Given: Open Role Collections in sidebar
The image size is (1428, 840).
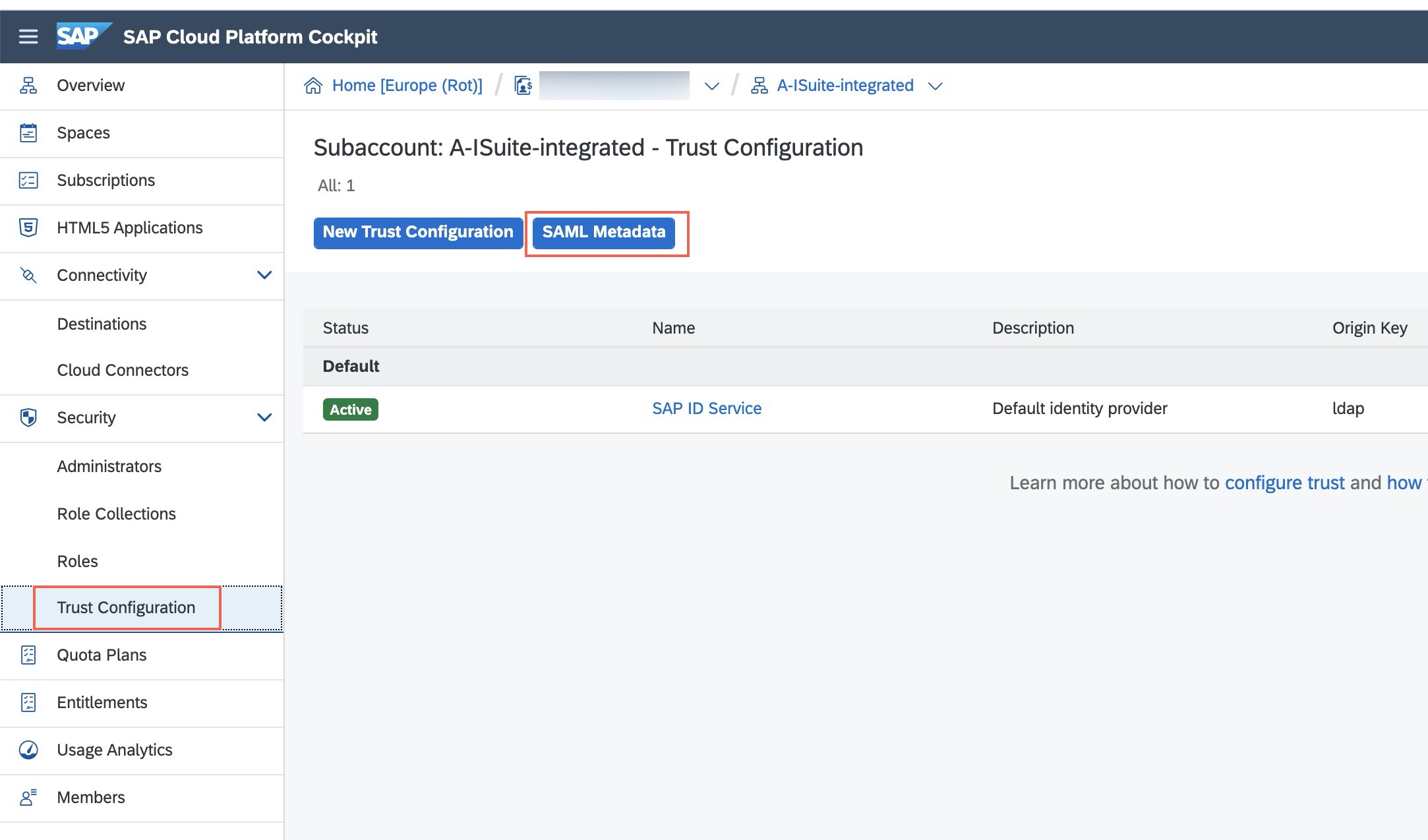Looking at the screenshot, I should [x=116, y=514].
